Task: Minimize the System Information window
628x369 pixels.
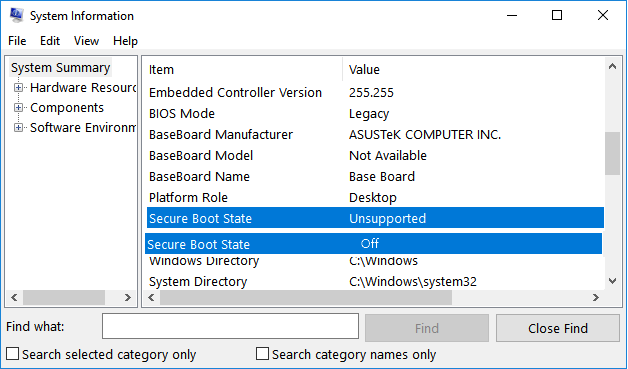Action: [512, 16]
